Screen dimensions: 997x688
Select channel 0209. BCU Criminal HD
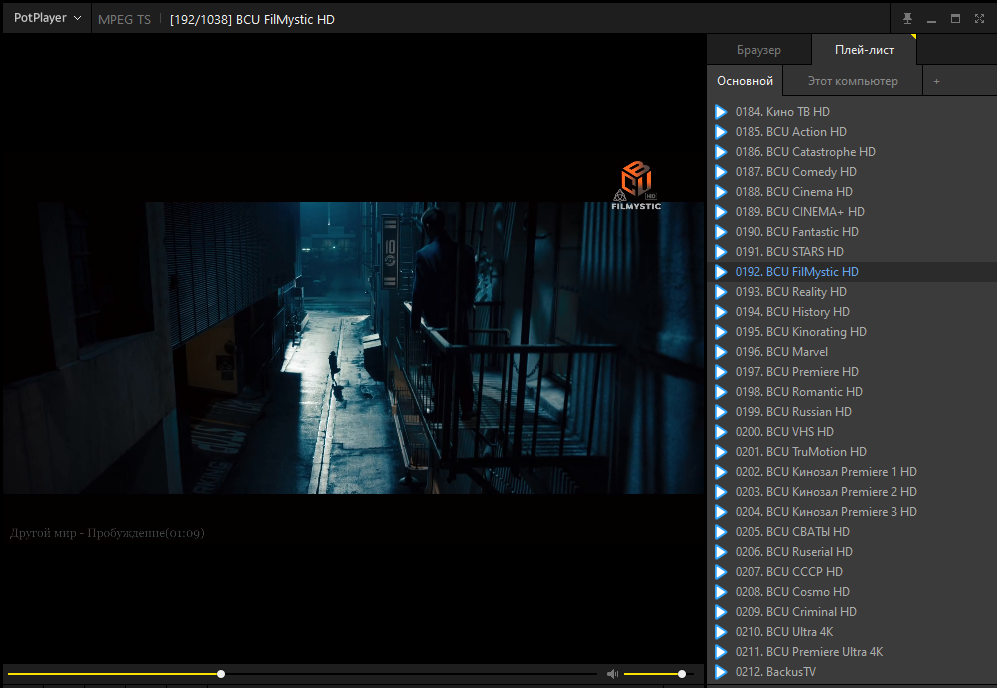coord(852,612)
